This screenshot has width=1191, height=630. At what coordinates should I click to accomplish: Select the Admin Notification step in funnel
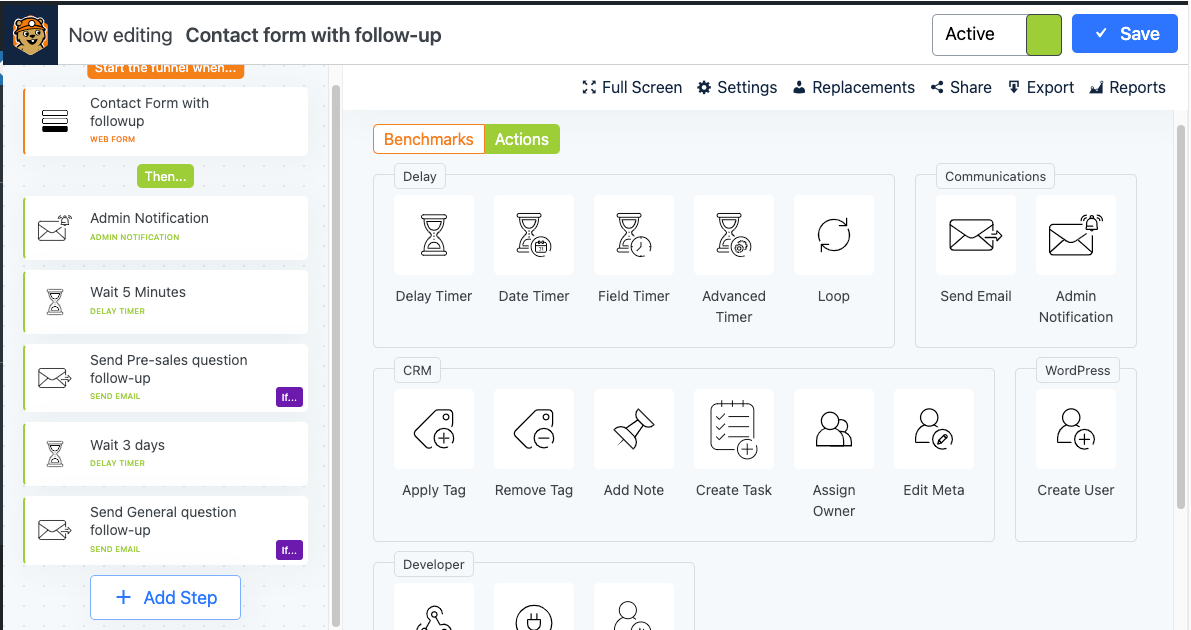(166, 228)
